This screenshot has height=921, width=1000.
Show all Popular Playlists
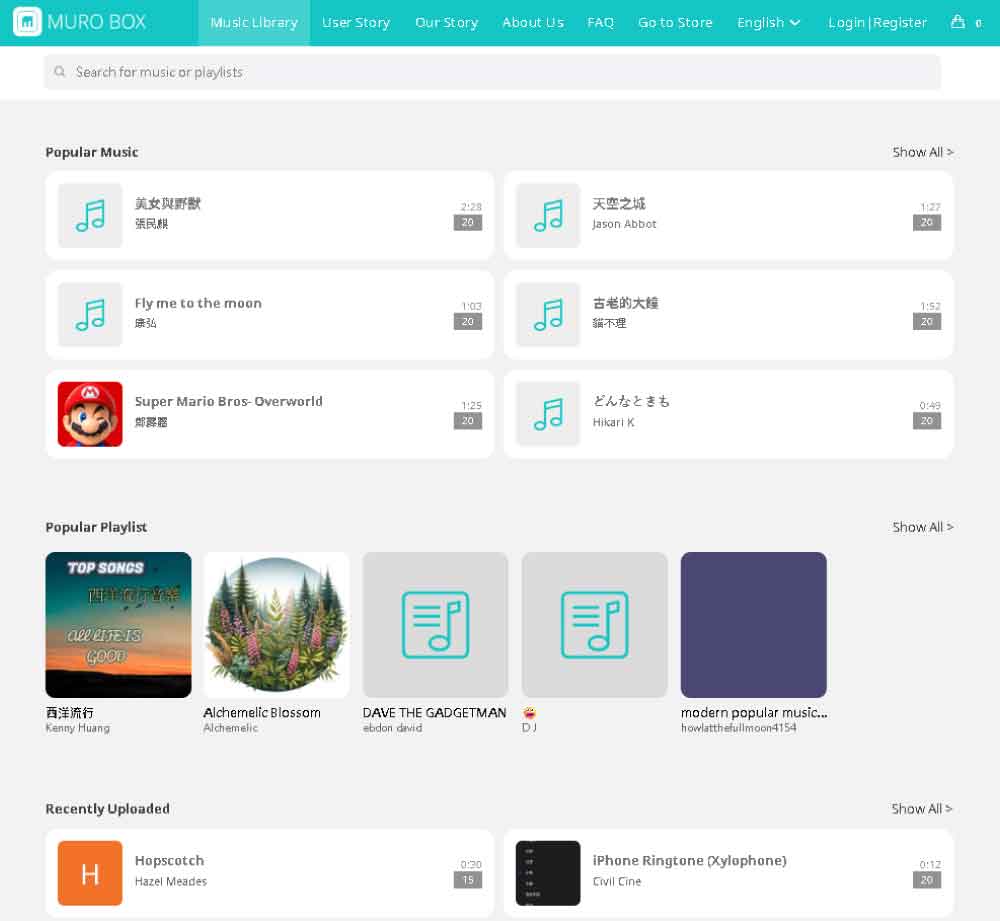(922, 527)
